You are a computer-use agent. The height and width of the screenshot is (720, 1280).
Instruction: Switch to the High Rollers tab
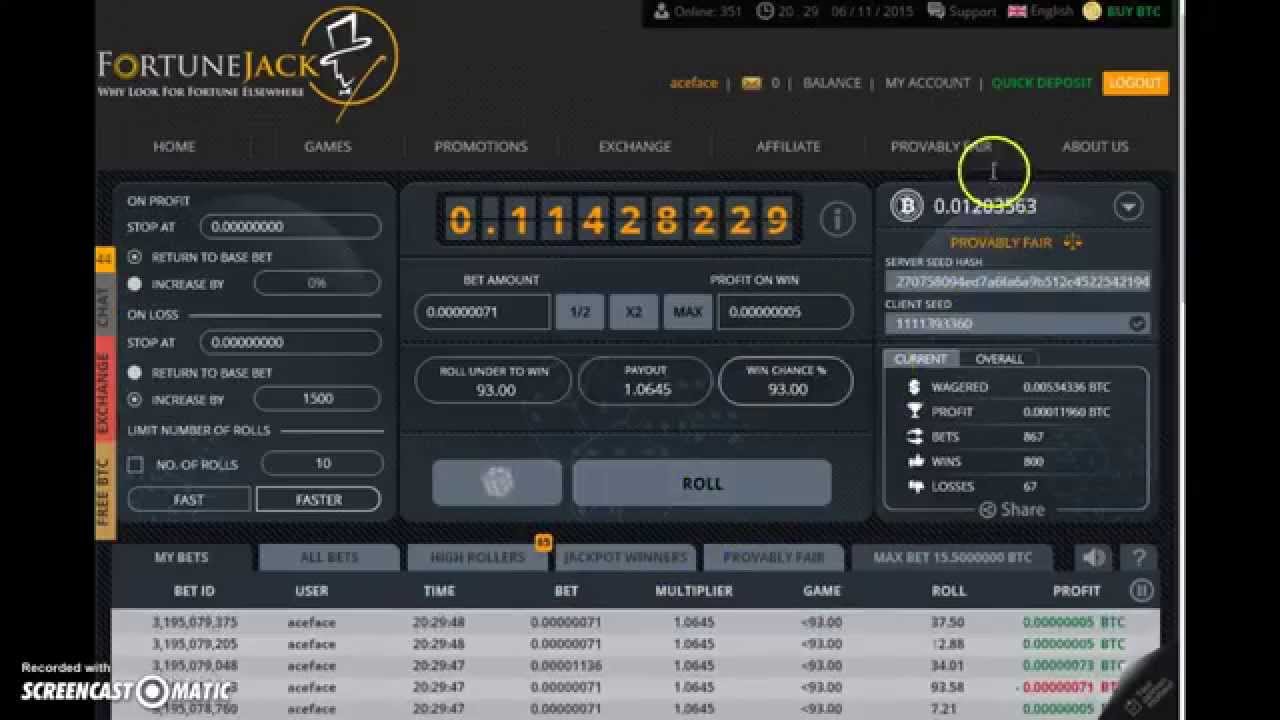click(477, 557)
